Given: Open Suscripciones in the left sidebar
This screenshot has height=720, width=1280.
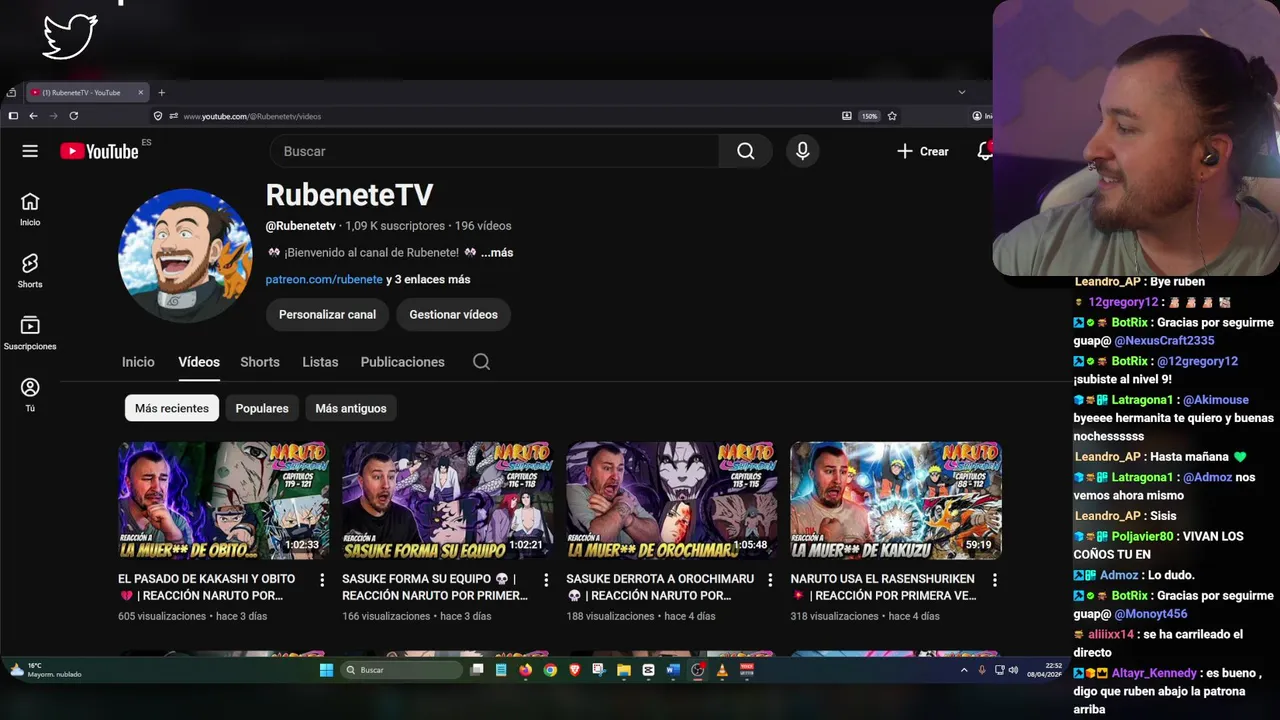Looking at the screenshot, I should point(30,333).
